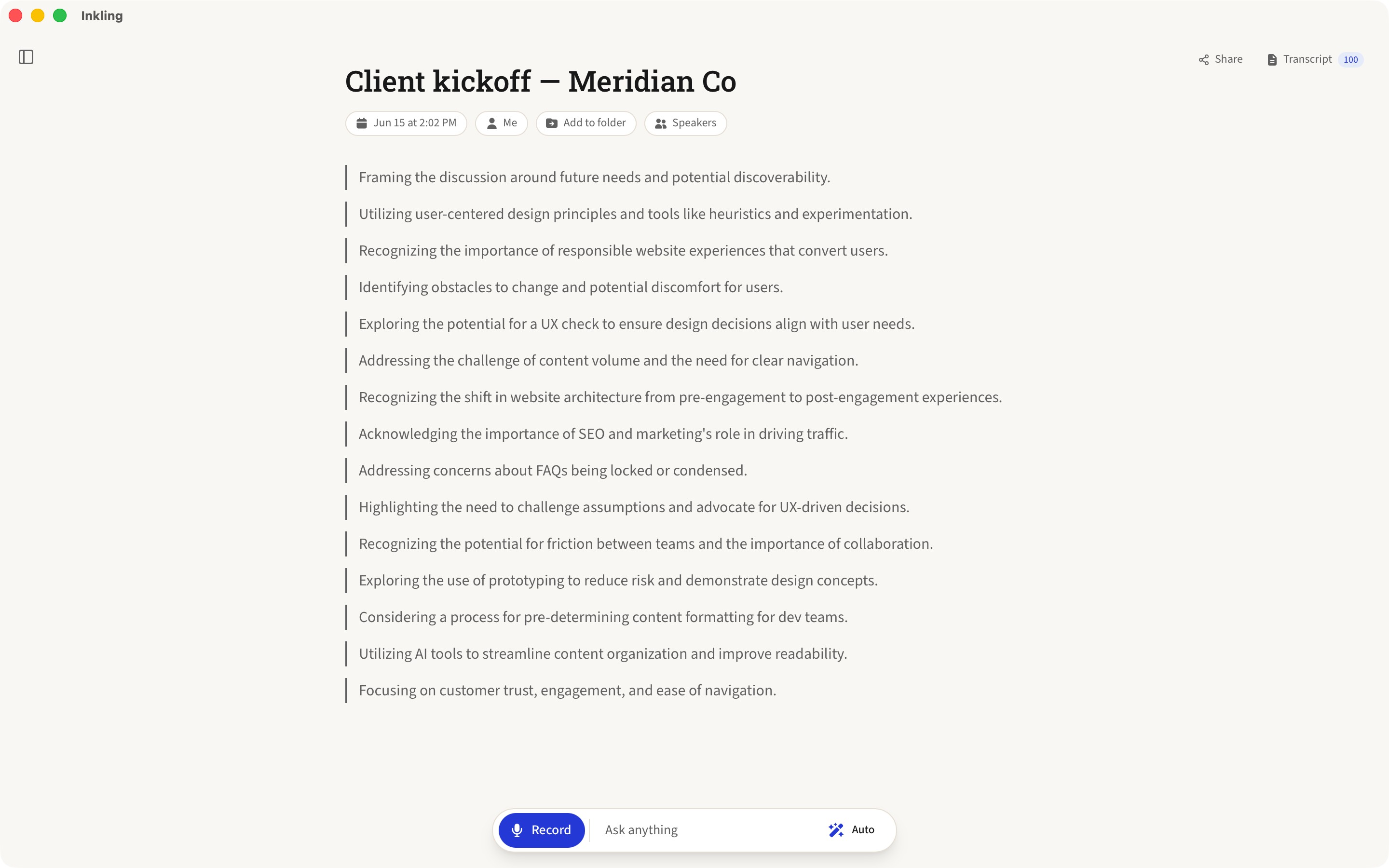
Task: Click the folder icon in Add to folder
Action: click(x=552, y=123)
